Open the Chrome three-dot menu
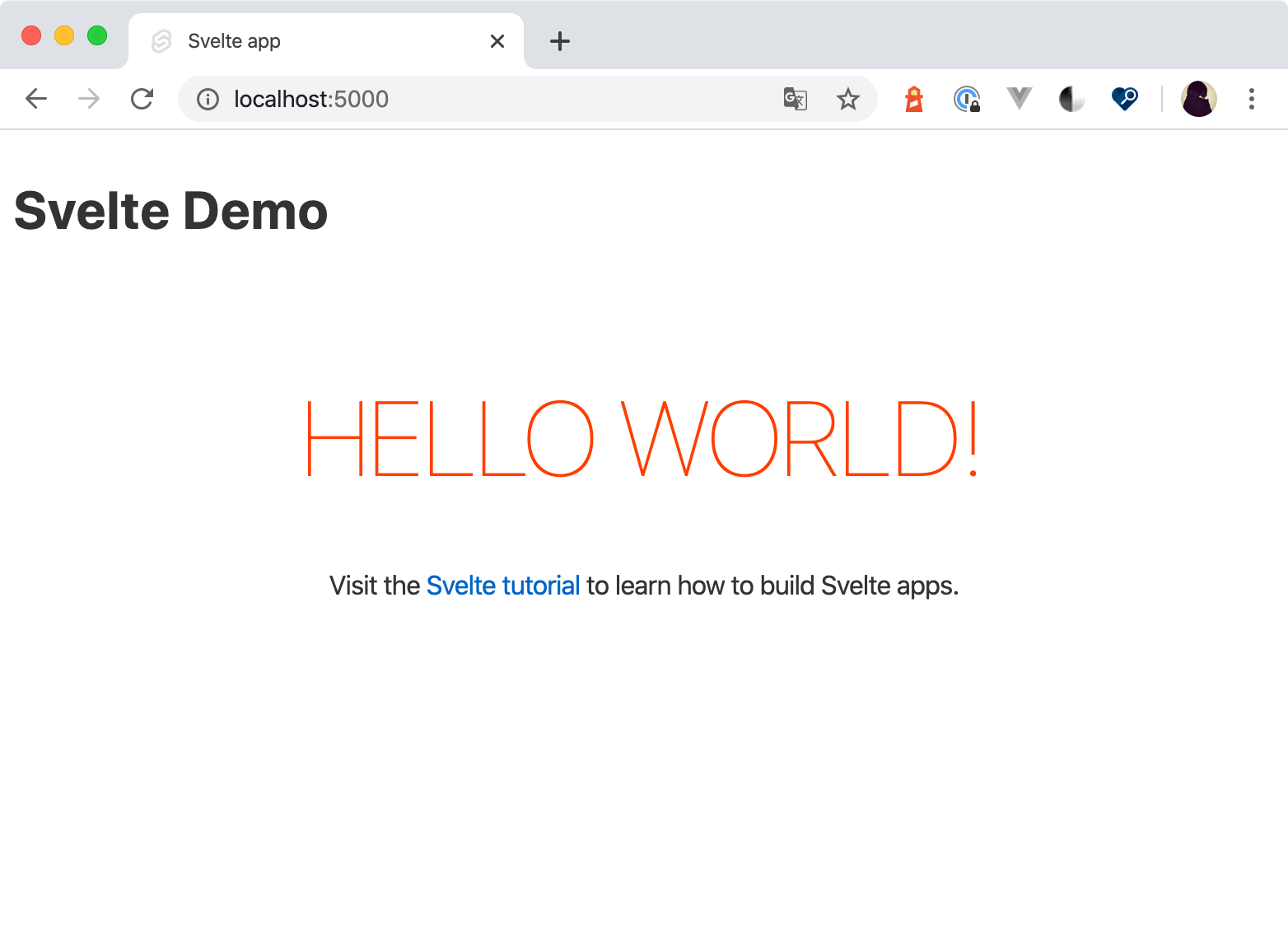 pos(1251,99)
